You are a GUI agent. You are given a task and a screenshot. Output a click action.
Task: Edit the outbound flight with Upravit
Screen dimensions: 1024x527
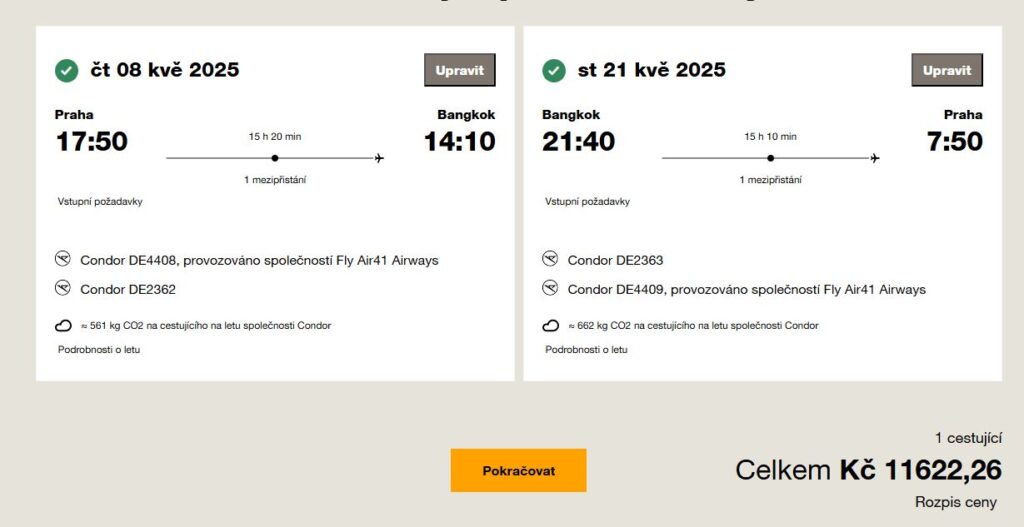pyautogui.click(x=460, y=70)
